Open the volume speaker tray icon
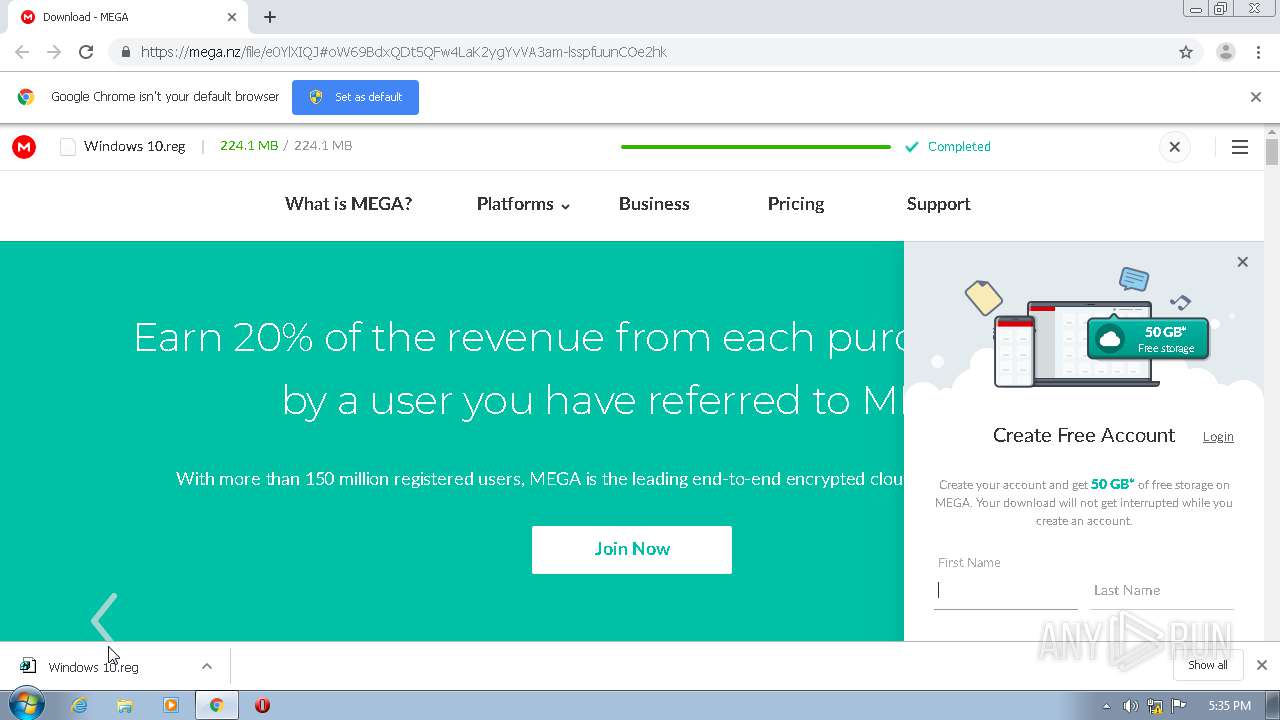Screen dimensions: 1280x720 (1130, 705)
